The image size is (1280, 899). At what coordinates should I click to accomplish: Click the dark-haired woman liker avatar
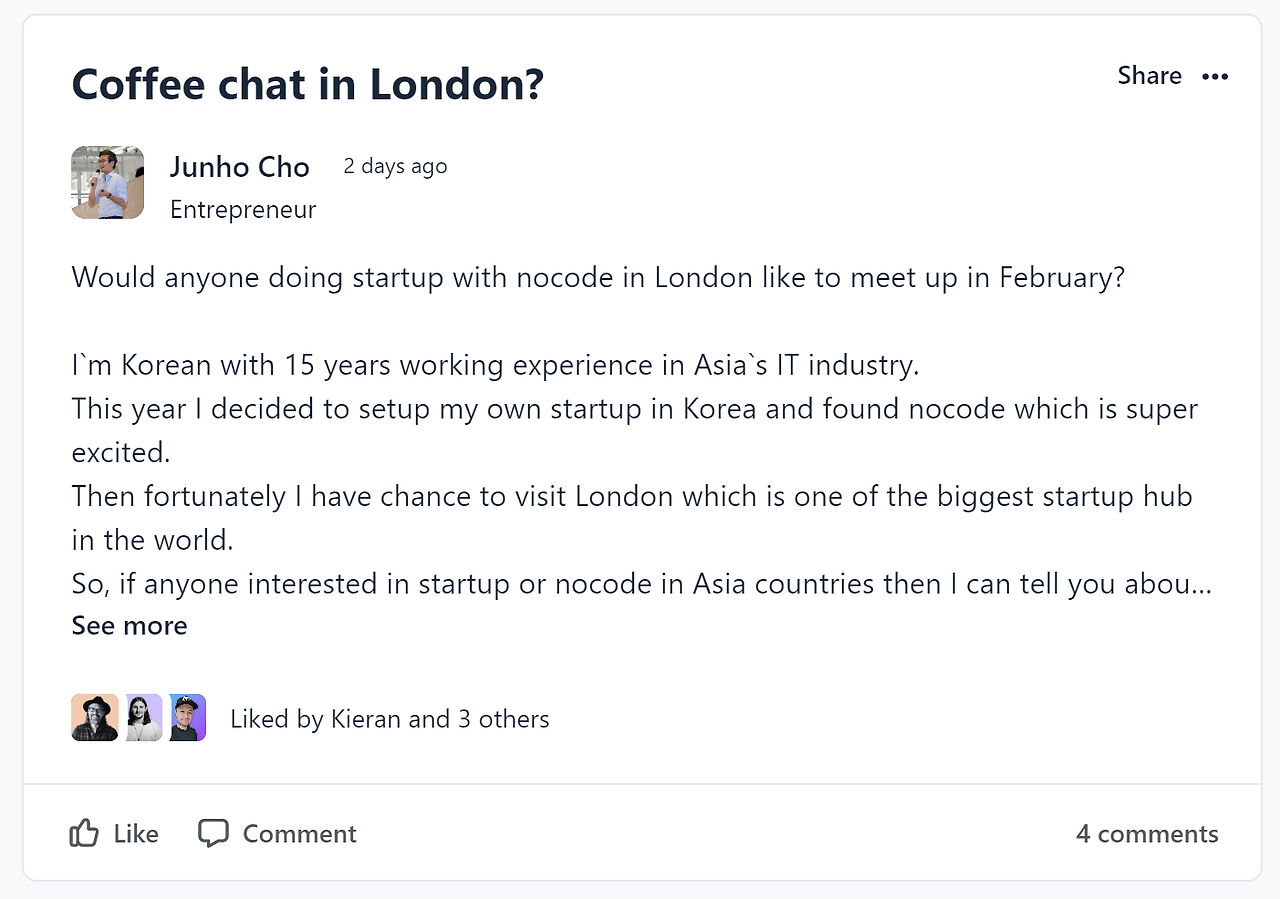143,717
